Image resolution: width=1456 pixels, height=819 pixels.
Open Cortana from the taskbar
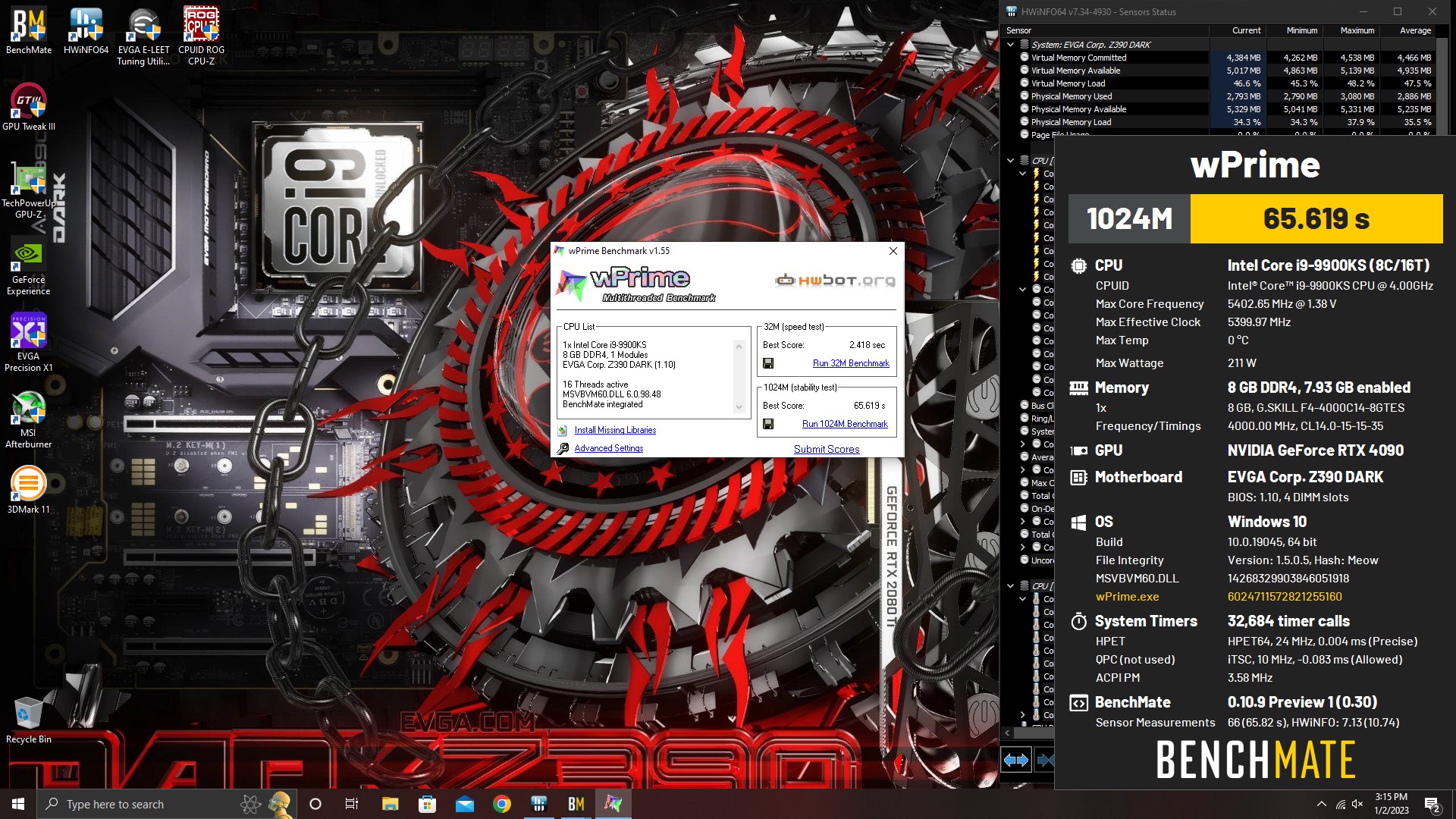click(315, 804)
